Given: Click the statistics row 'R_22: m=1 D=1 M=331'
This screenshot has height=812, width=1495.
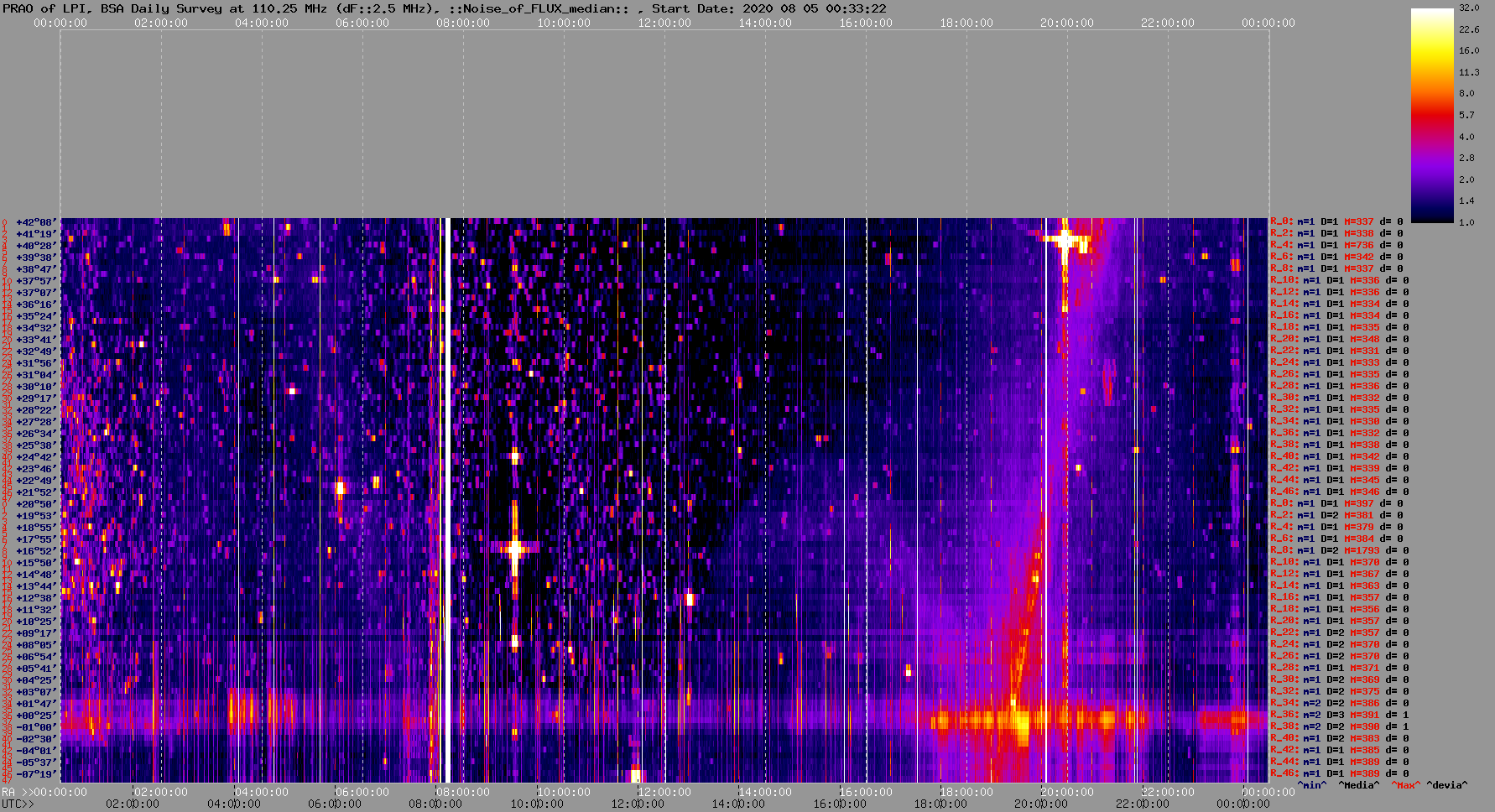Looking at the screenshot, I should 1339,351.
